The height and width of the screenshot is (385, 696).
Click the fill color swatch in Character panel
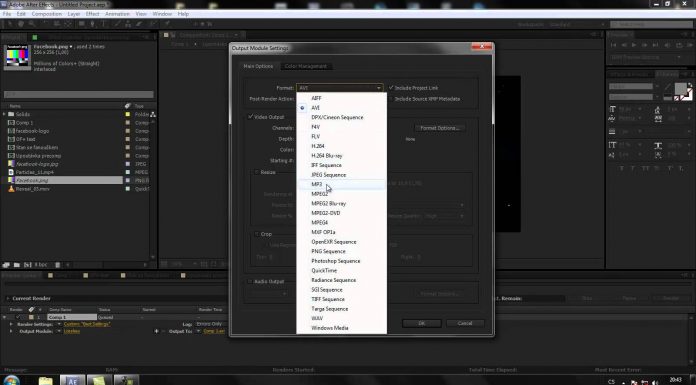[x=680, y=88]
